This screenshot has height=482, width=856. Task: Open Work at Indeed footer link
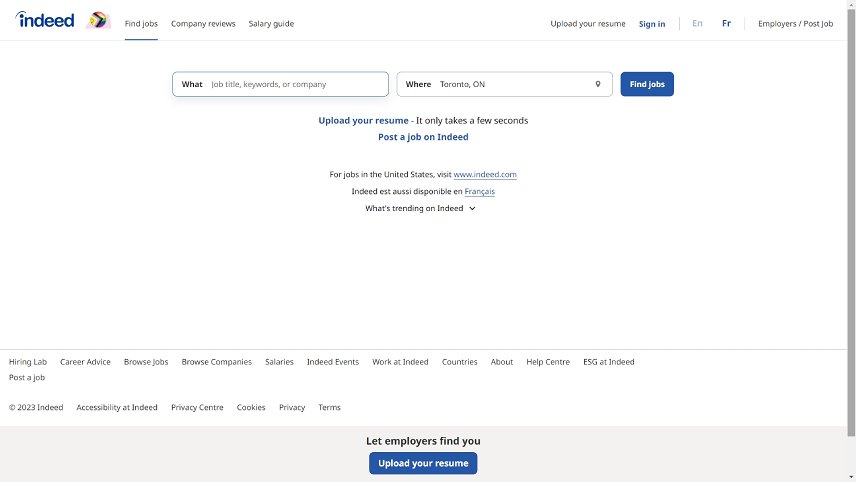(x=400, y=362)
